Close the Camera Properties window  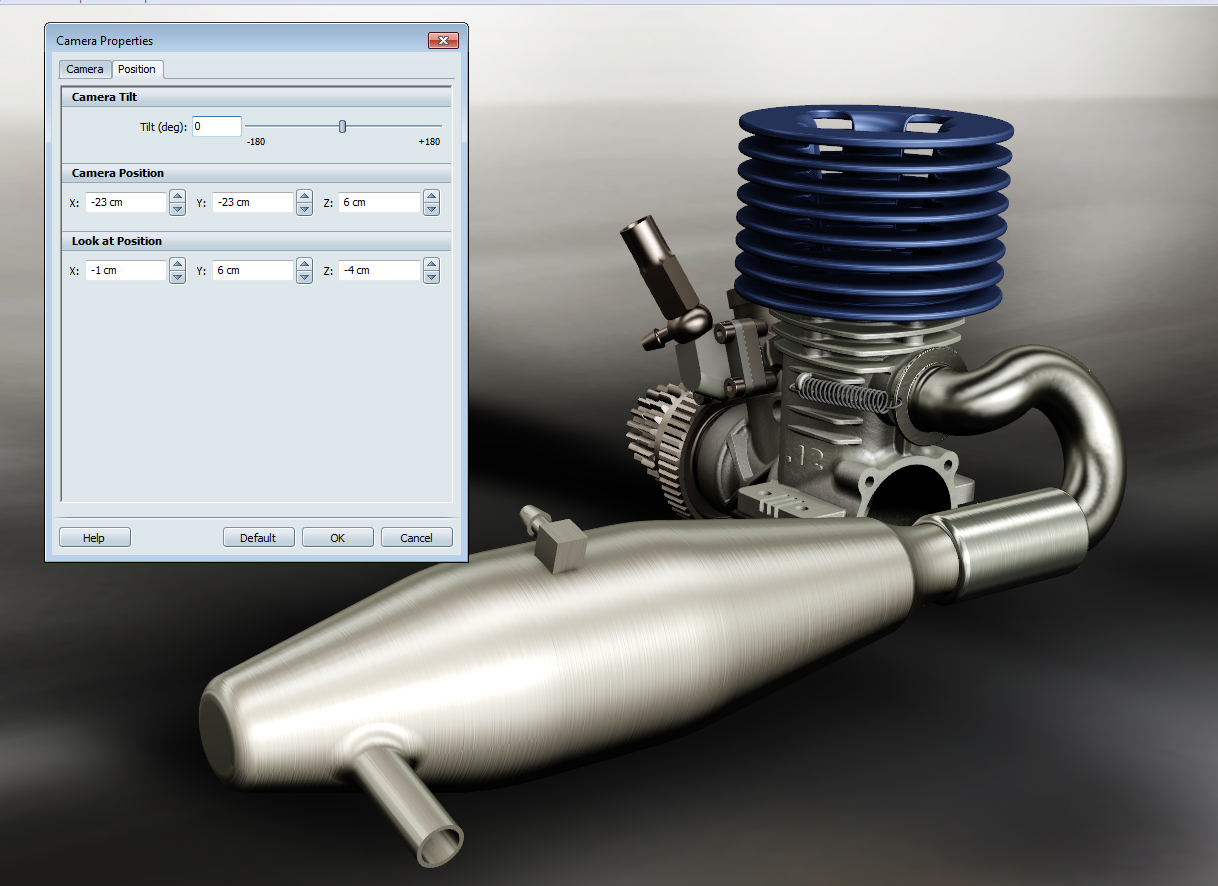click(443, 41)
